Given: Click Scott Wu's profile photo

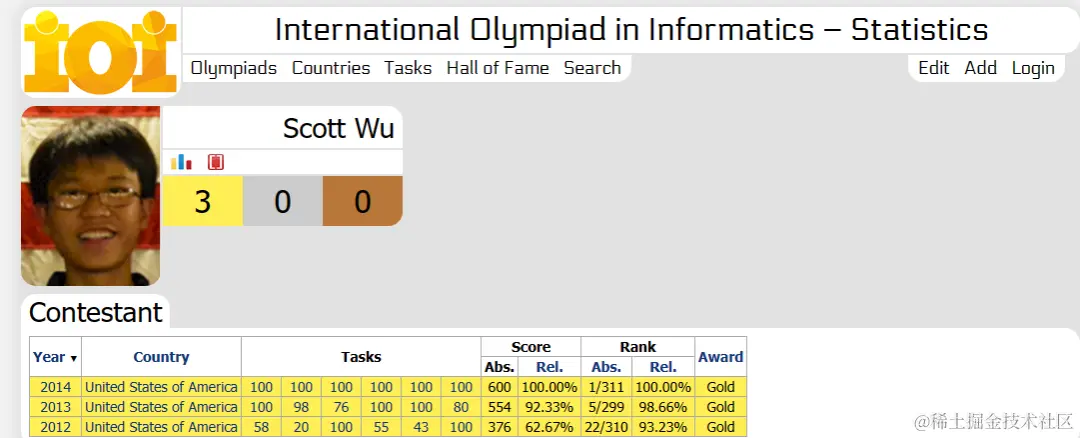Looking at the screenshot, I should [x=90, y=196].
